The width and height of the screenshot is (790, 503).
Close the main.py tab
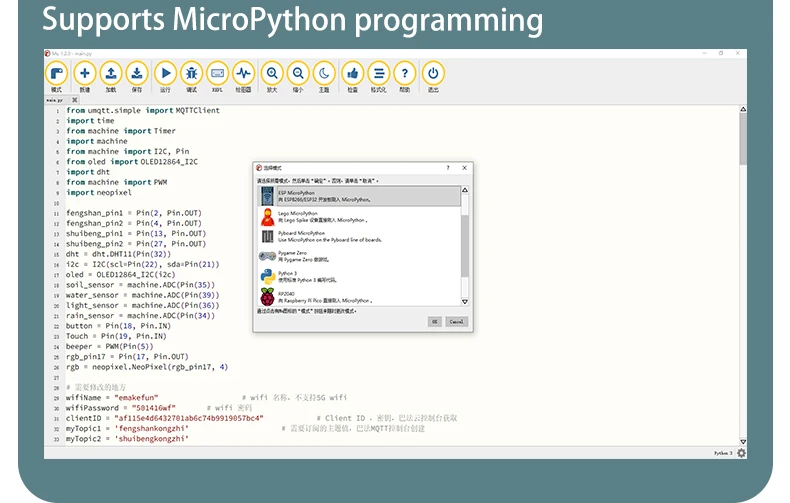pos(75,100)
